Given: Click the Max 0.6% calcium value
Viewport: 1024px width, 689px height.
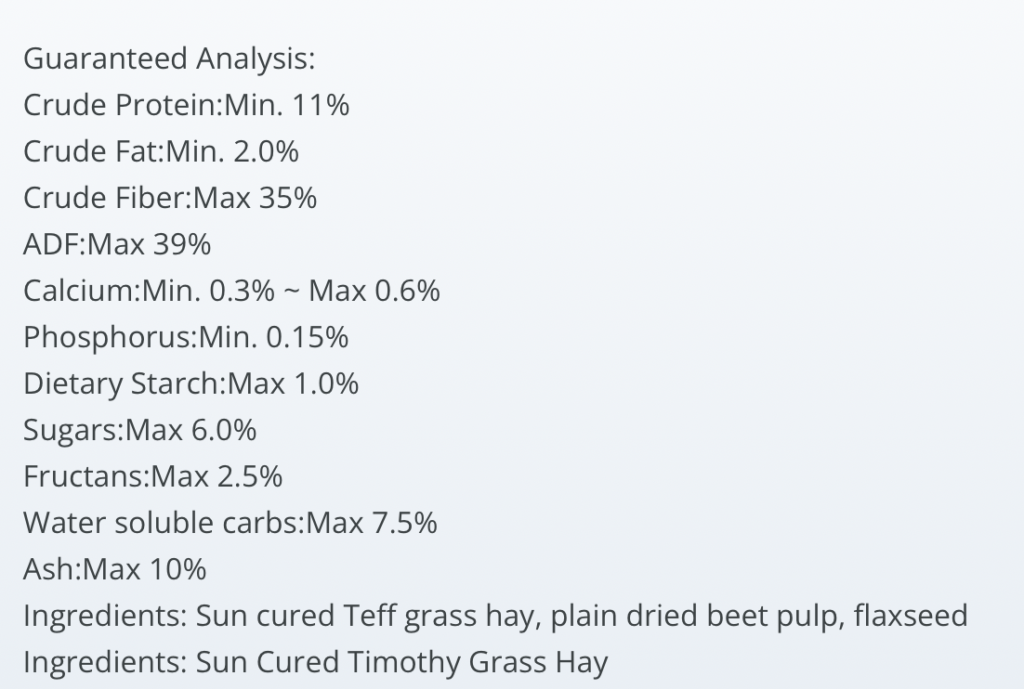Looking at the screenshot, I should tap(374, 291).
